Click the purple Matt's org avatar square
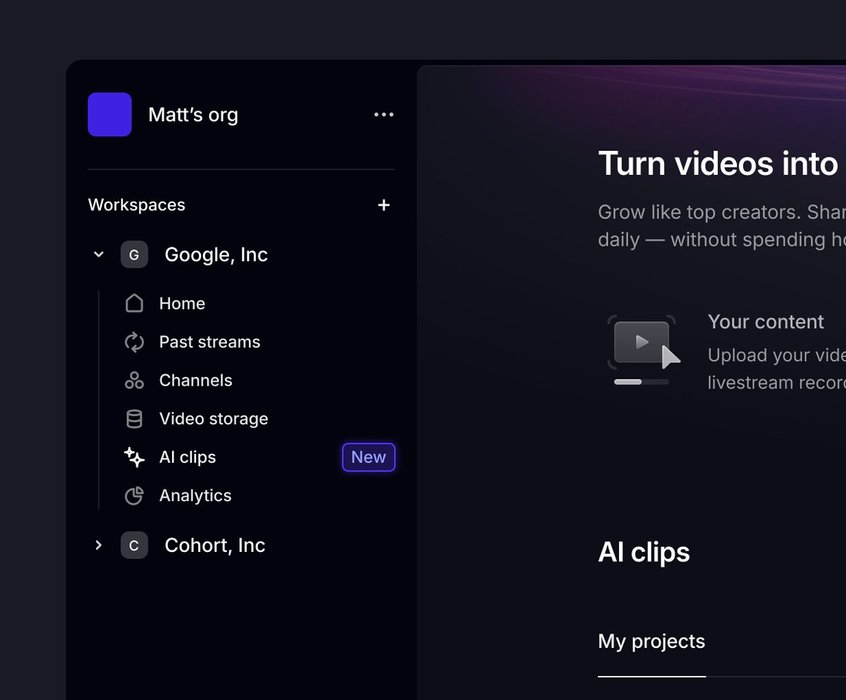Screen dimensions: 846x700 [x=110, y=115]
